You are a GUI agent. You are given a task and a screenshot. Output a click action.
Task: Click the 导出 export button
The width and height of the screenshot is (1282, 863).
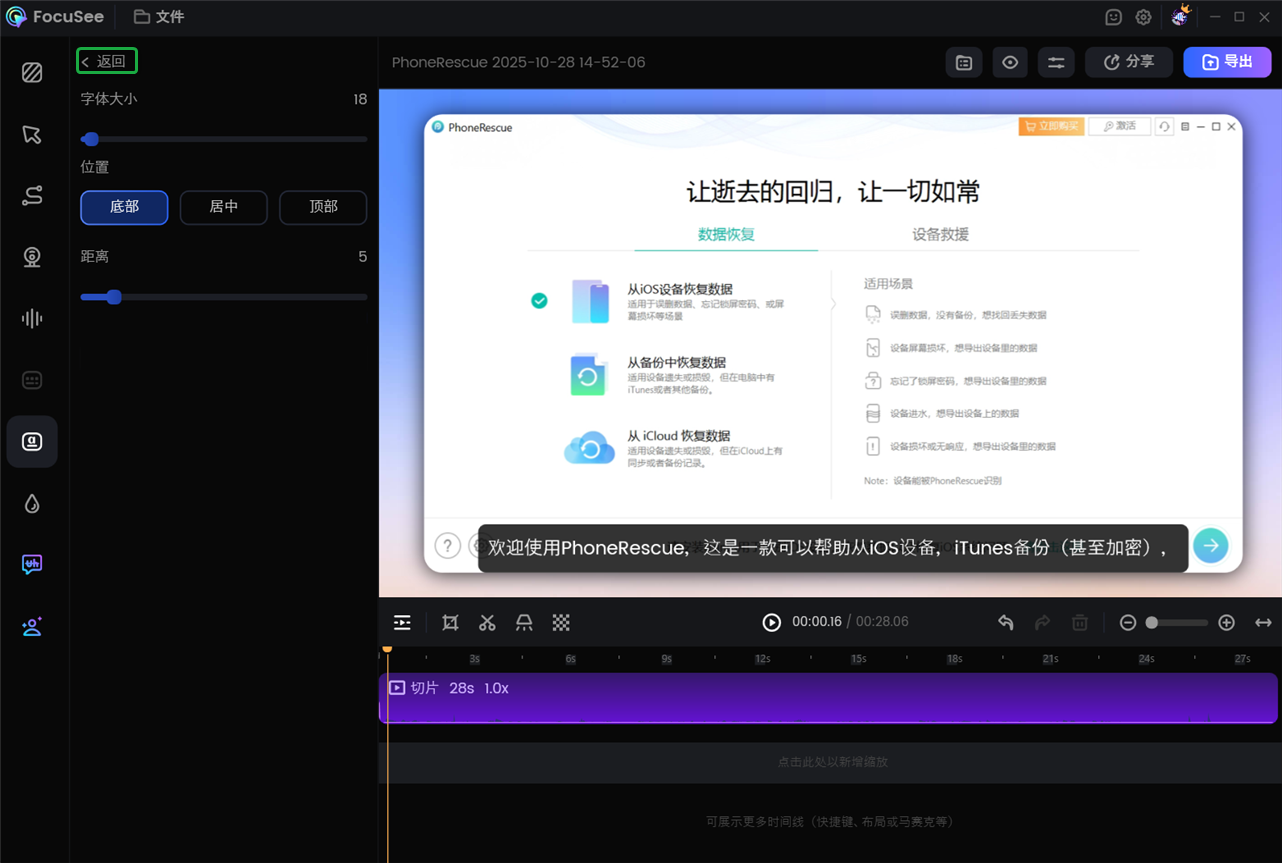click(x=1227, y=62)
